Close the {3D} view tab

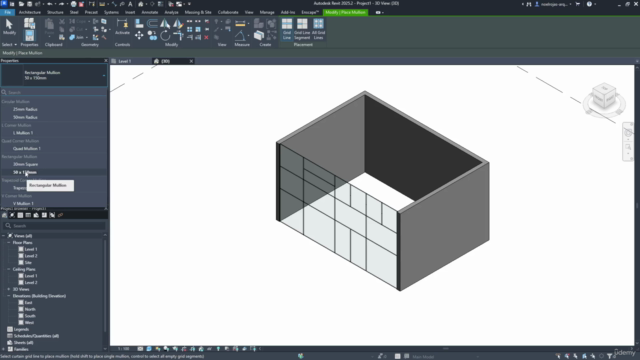(x=191, y=61)
